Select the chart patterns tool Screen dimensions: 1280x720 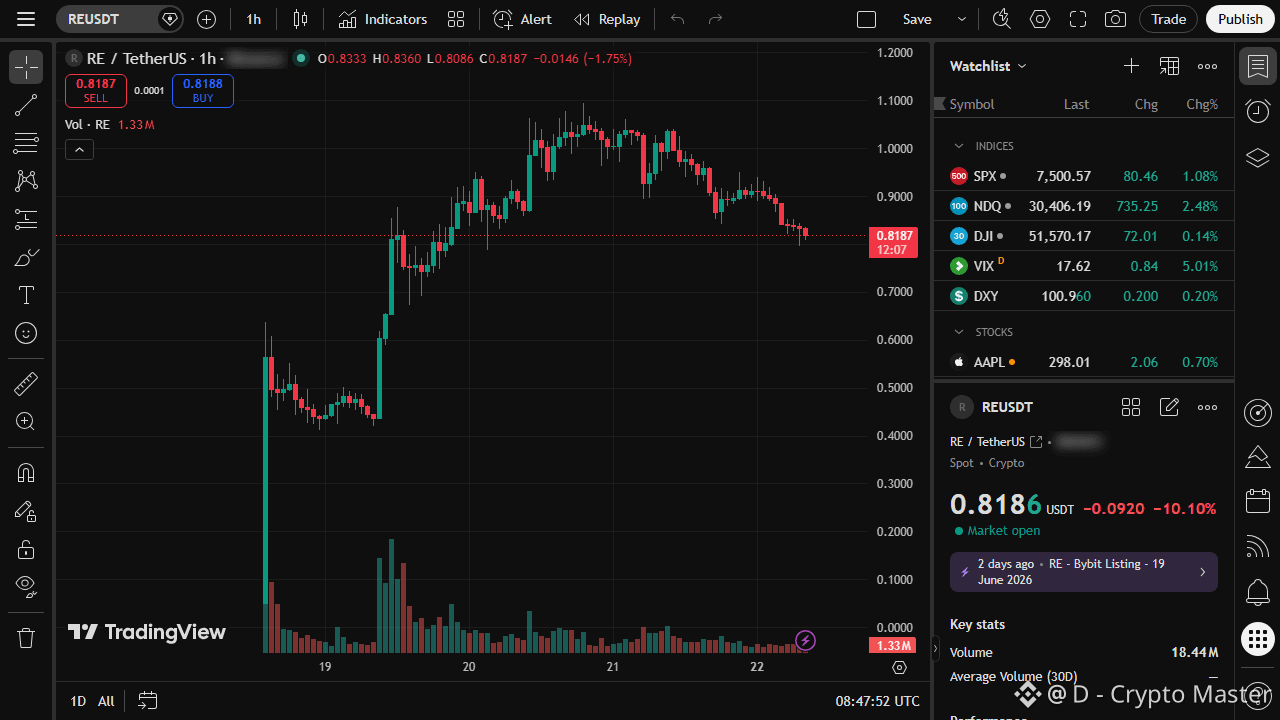click(26, 181)
